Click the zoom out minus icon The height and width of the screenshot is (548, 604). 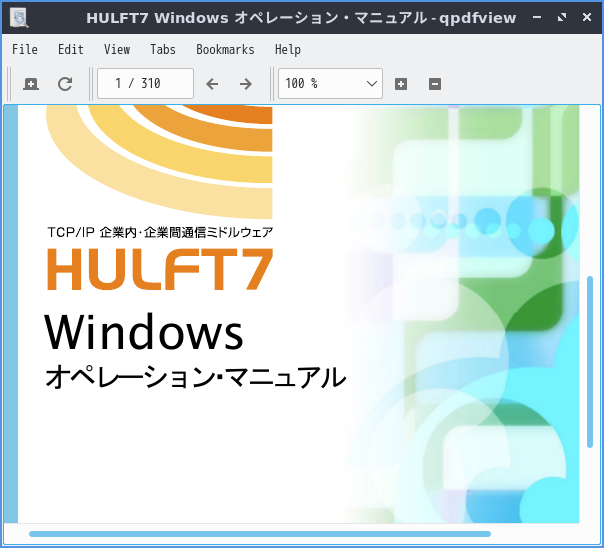pos(435,84)
